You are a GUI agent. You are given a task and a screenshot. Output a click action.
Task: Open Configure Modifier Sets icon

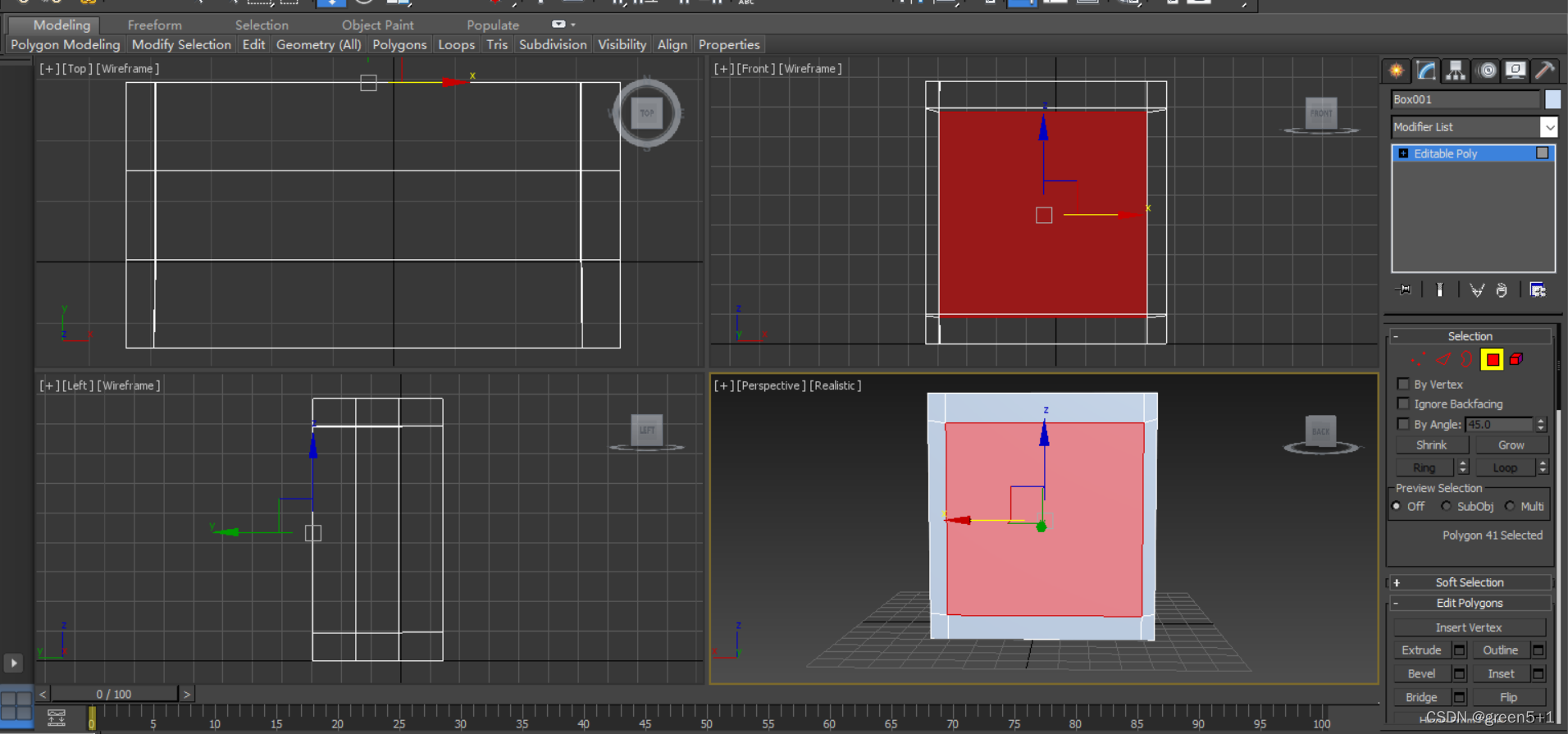[1538, 289]
